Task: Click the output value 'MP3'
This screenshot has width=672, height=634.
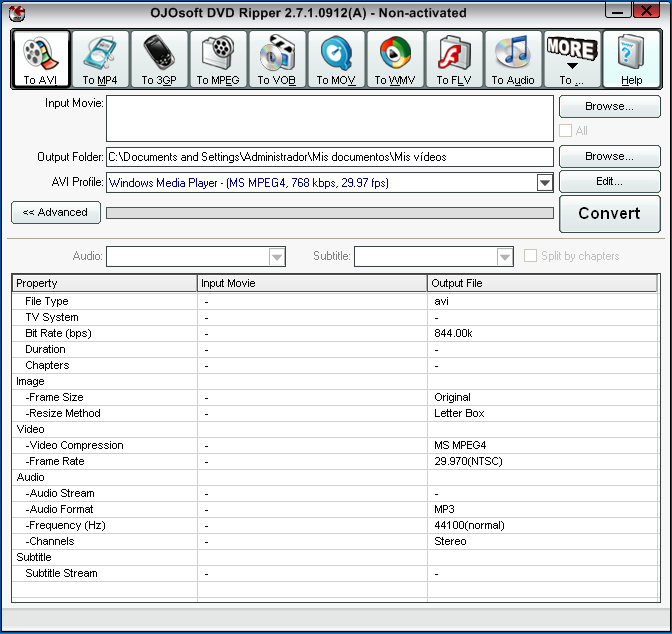Action: pyautogui.click(x=444, y=510)
